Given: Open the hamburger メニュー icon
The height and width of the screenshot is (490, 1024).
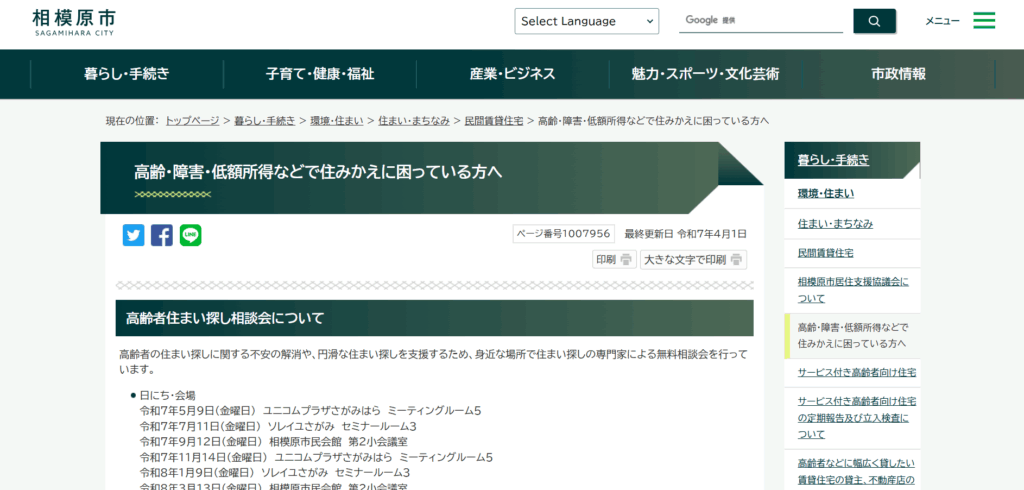Looking at the screenshot, I should coord(984,21).
